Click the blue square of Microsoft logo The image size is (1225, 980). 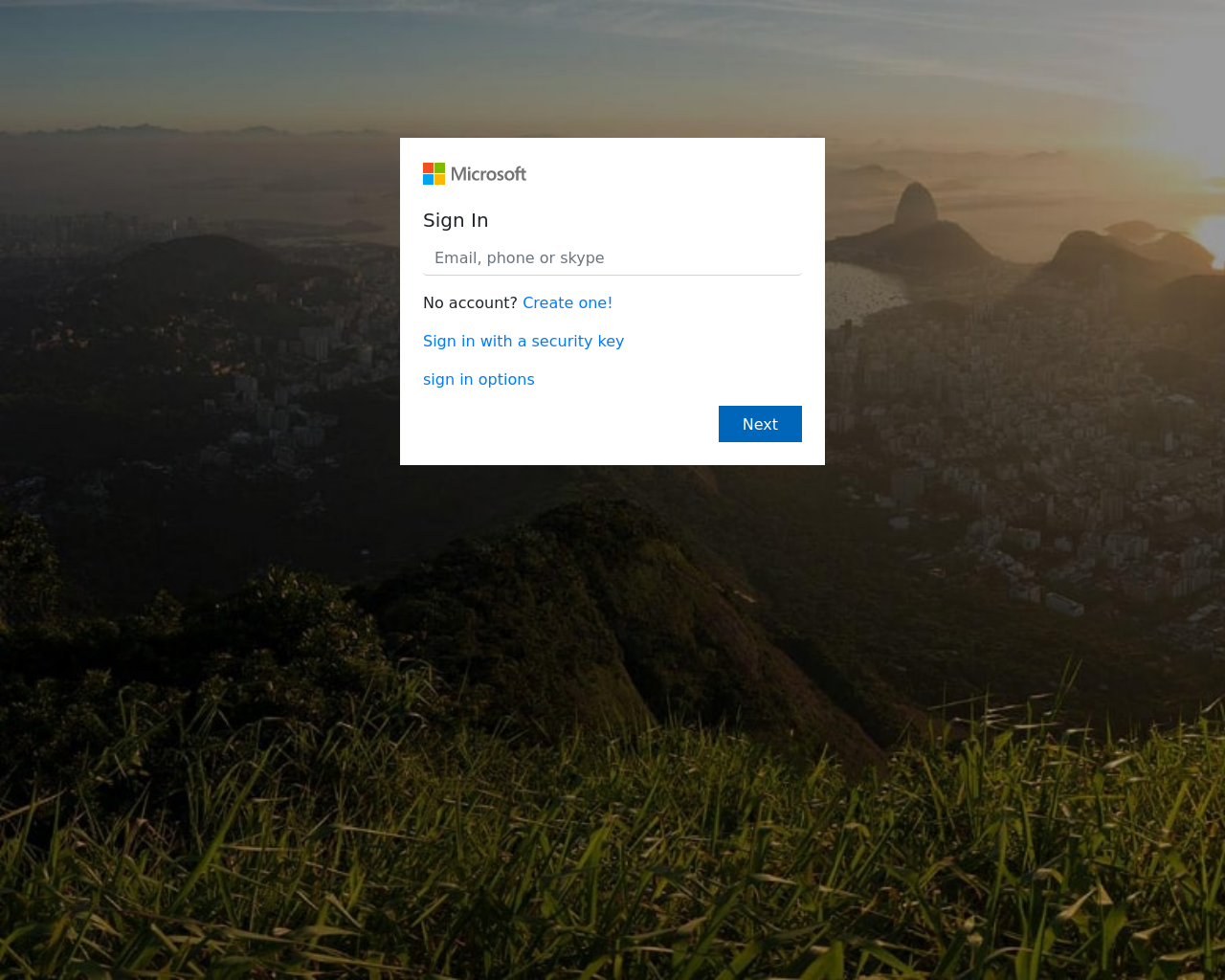[x=428, y=179]
